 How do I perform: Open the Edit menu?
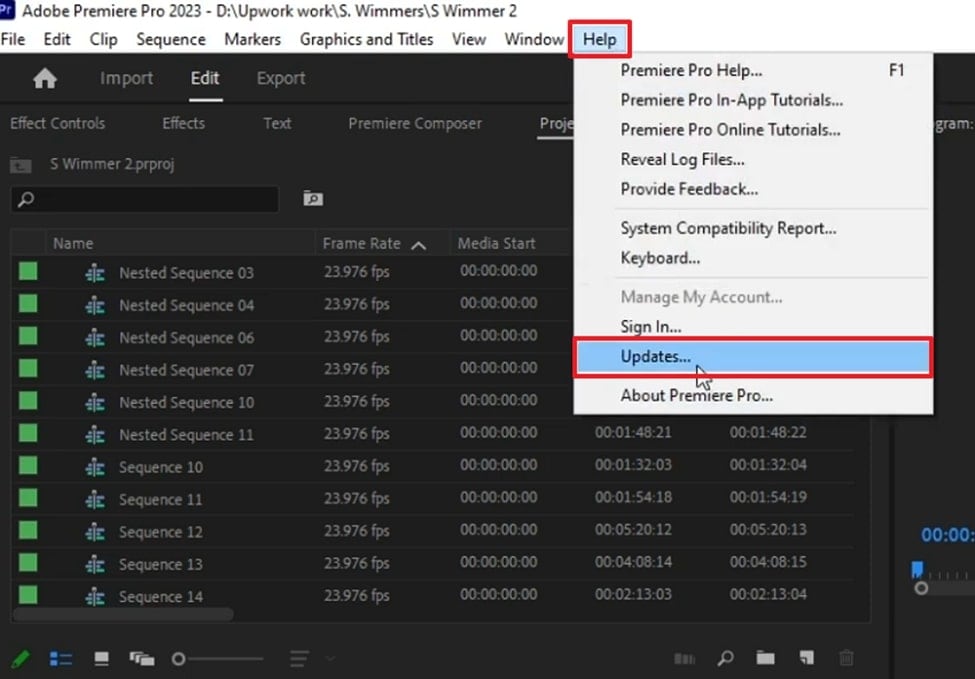click(x=57, y=39)
